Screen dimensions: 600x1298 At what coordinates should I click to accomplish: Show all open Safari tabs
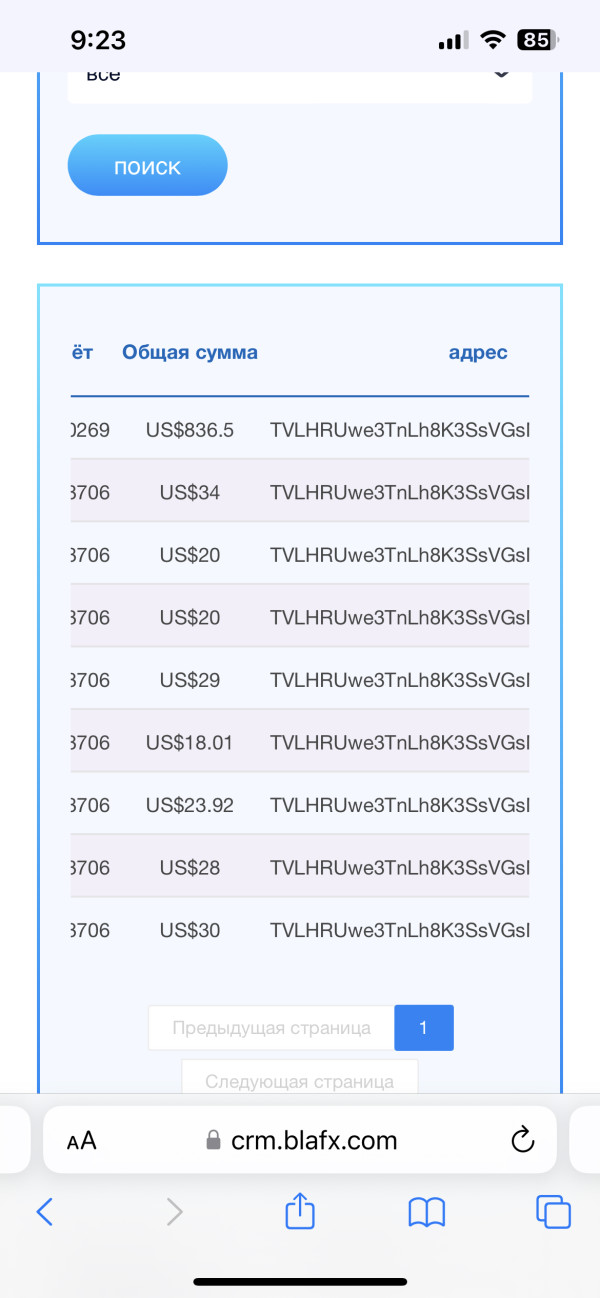(x=553, y=1212)
